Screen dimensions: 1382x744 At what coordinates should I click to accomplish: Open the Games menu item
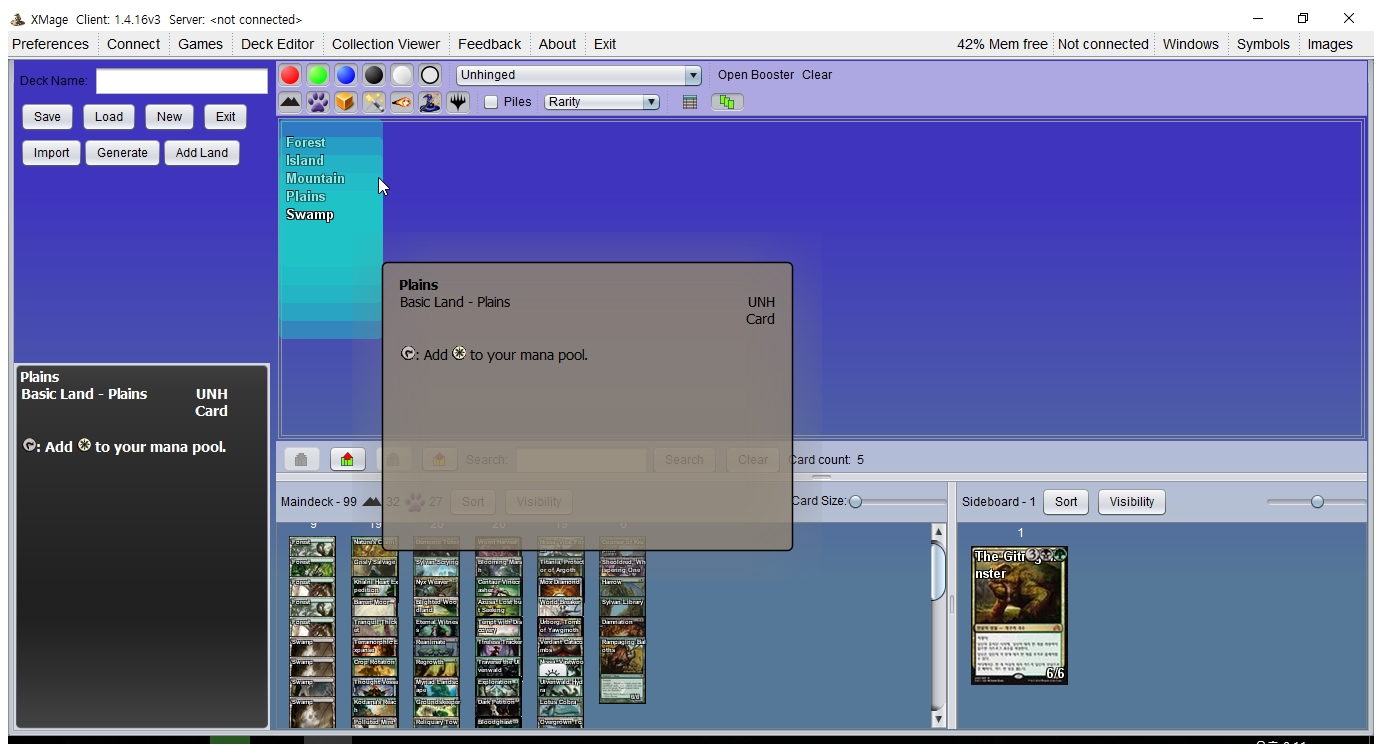[200, 44]
